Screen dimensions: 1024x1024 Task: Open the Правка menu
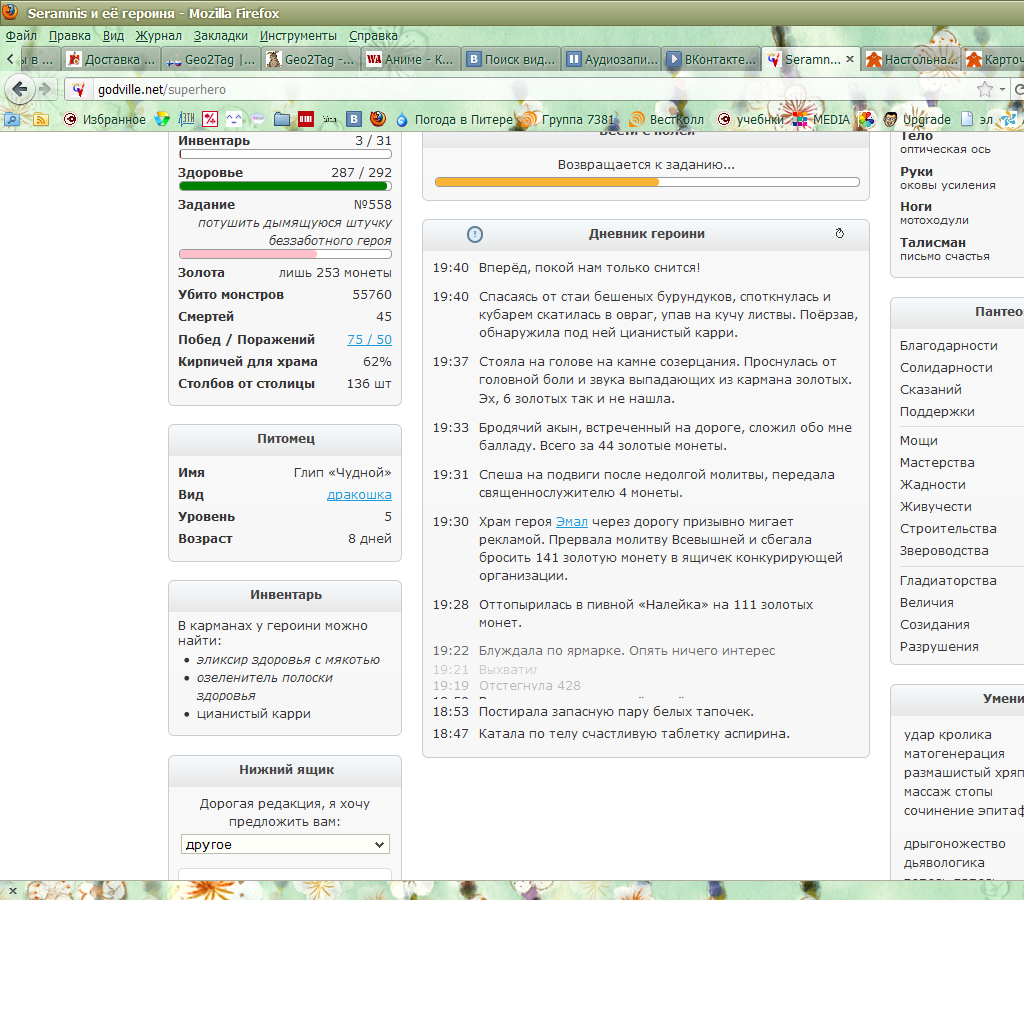point(70,36)
